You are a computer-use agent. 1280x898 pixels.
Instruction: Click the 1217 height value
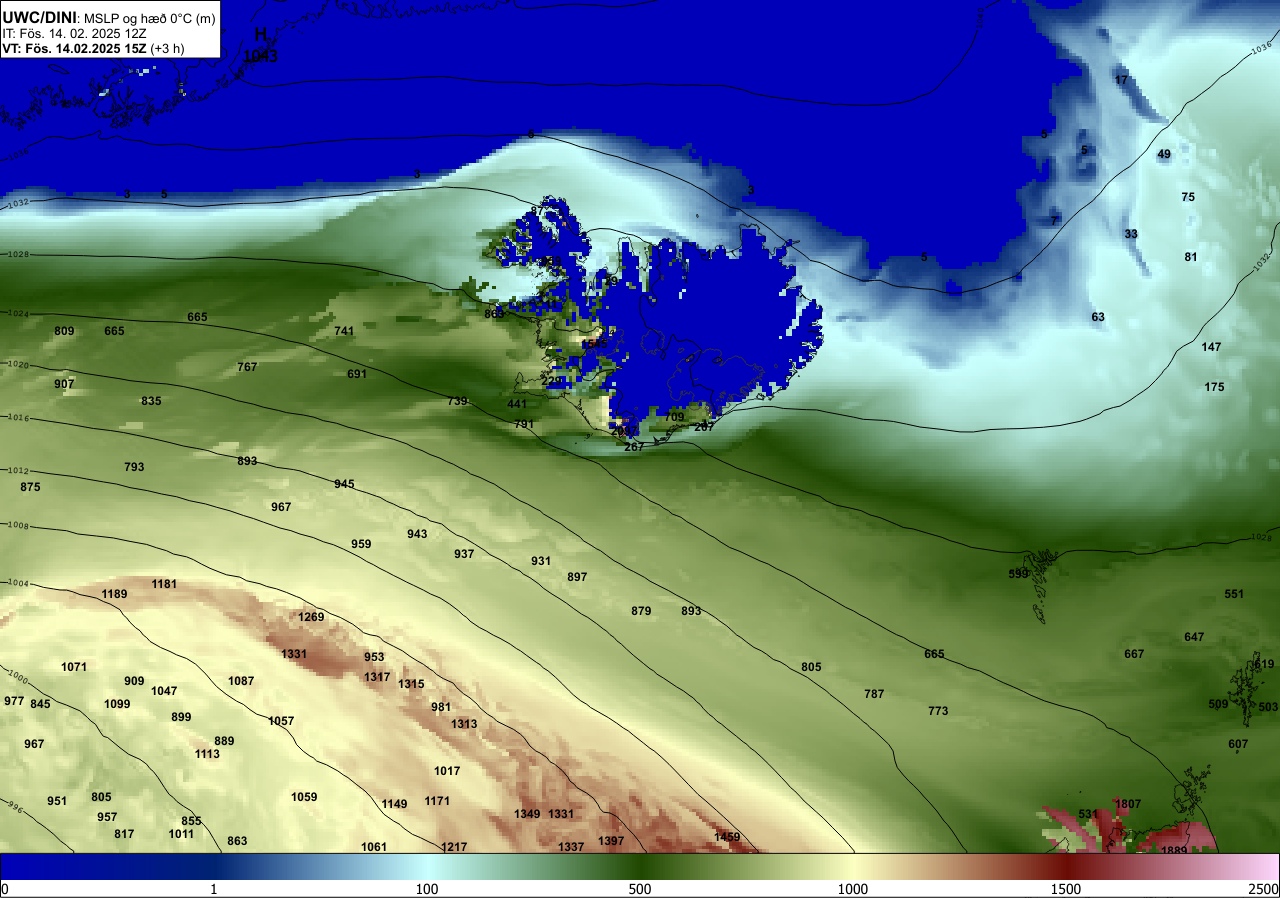point(454,847)
